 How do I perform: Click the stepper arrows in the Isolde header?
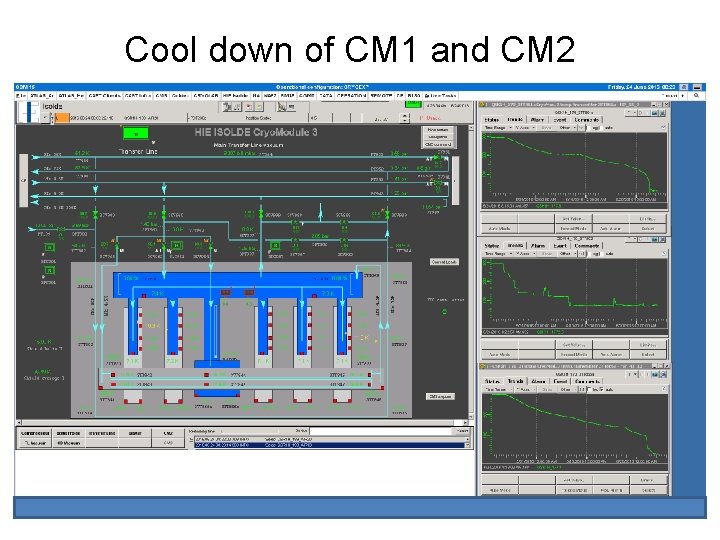pos(405,118)
